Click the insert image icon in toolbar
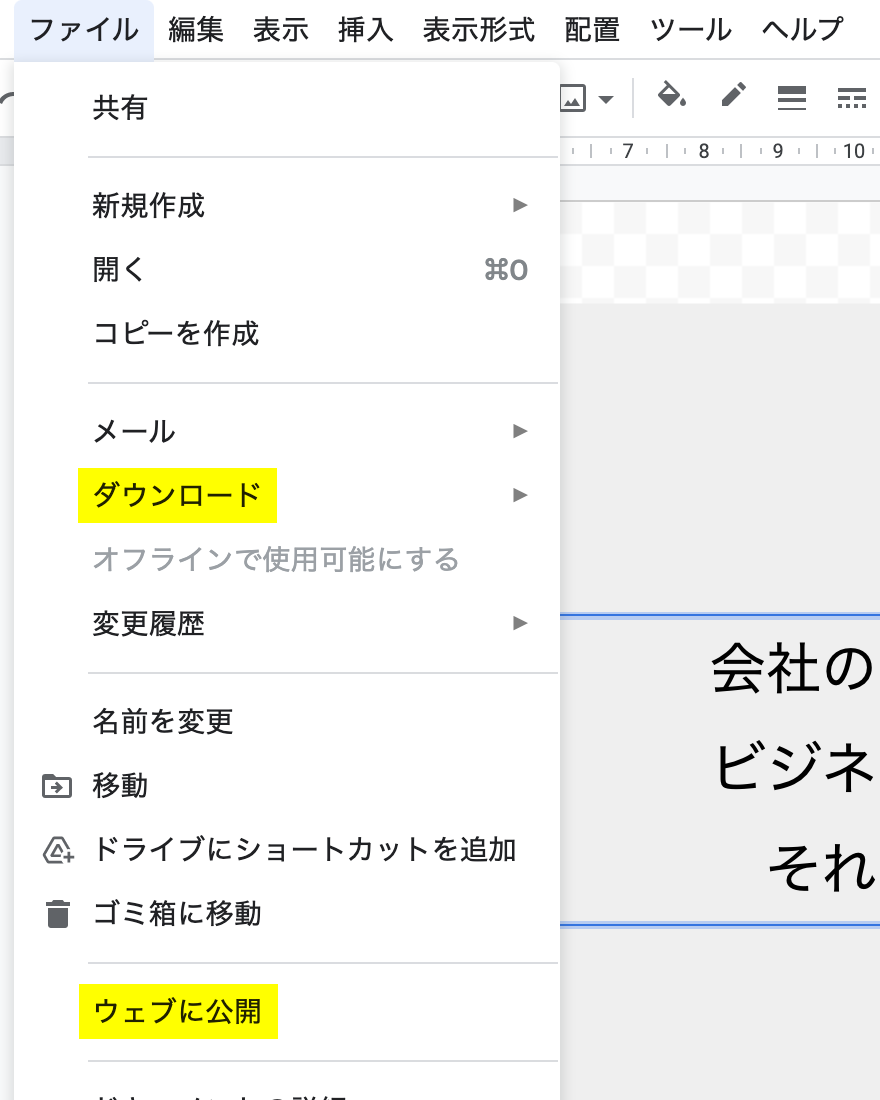The height and width of the screenshot is (1100, 880). tap(573, 98)
